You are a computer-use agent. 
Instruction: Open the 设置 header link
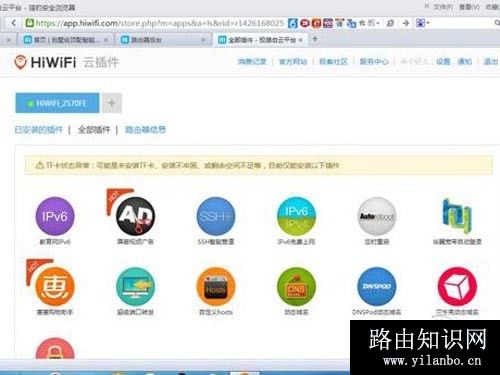coord(443,62)
